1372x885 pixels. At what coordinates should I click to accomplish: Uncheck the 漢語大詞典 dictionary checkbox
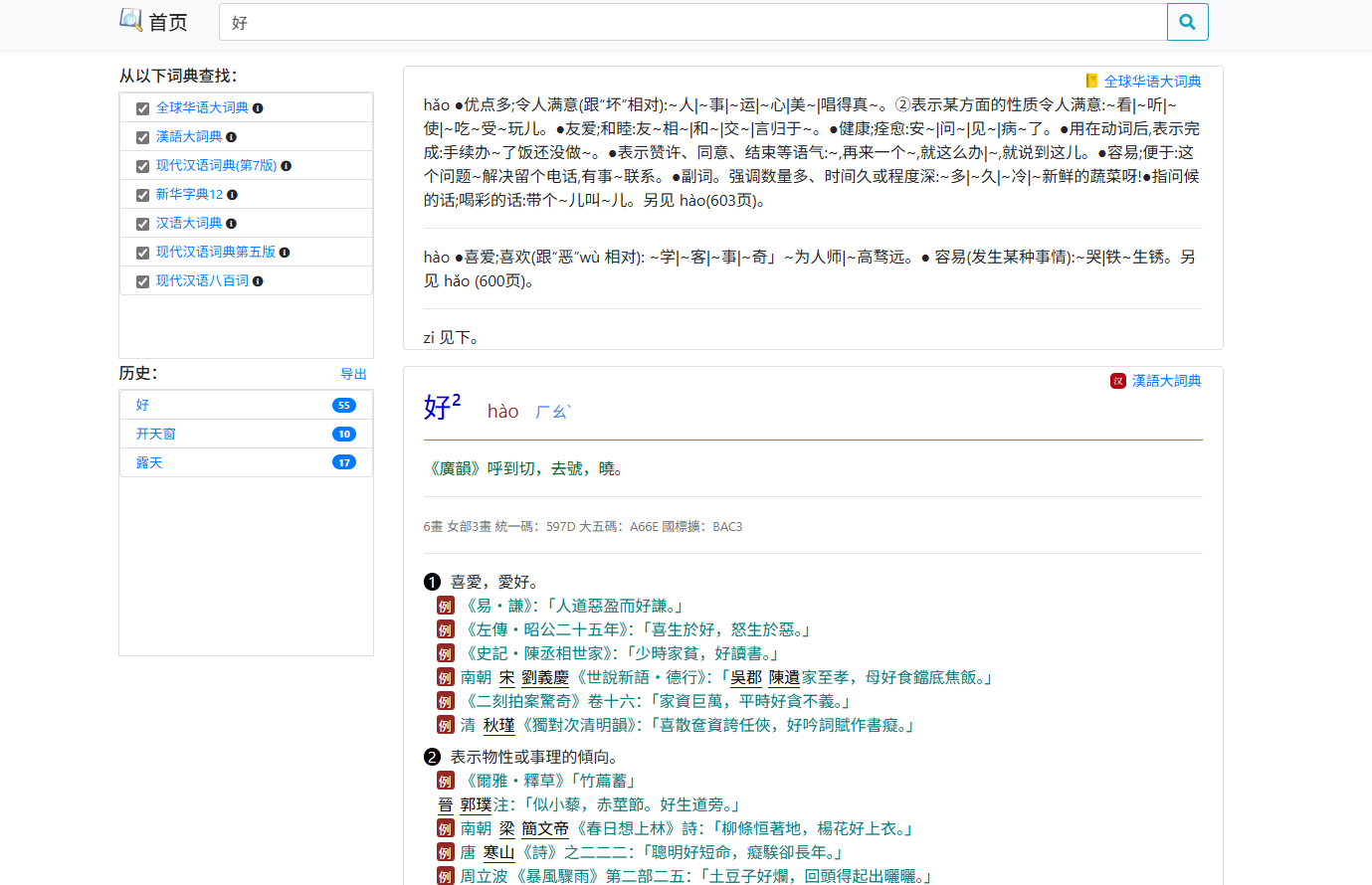pos(142,136)
